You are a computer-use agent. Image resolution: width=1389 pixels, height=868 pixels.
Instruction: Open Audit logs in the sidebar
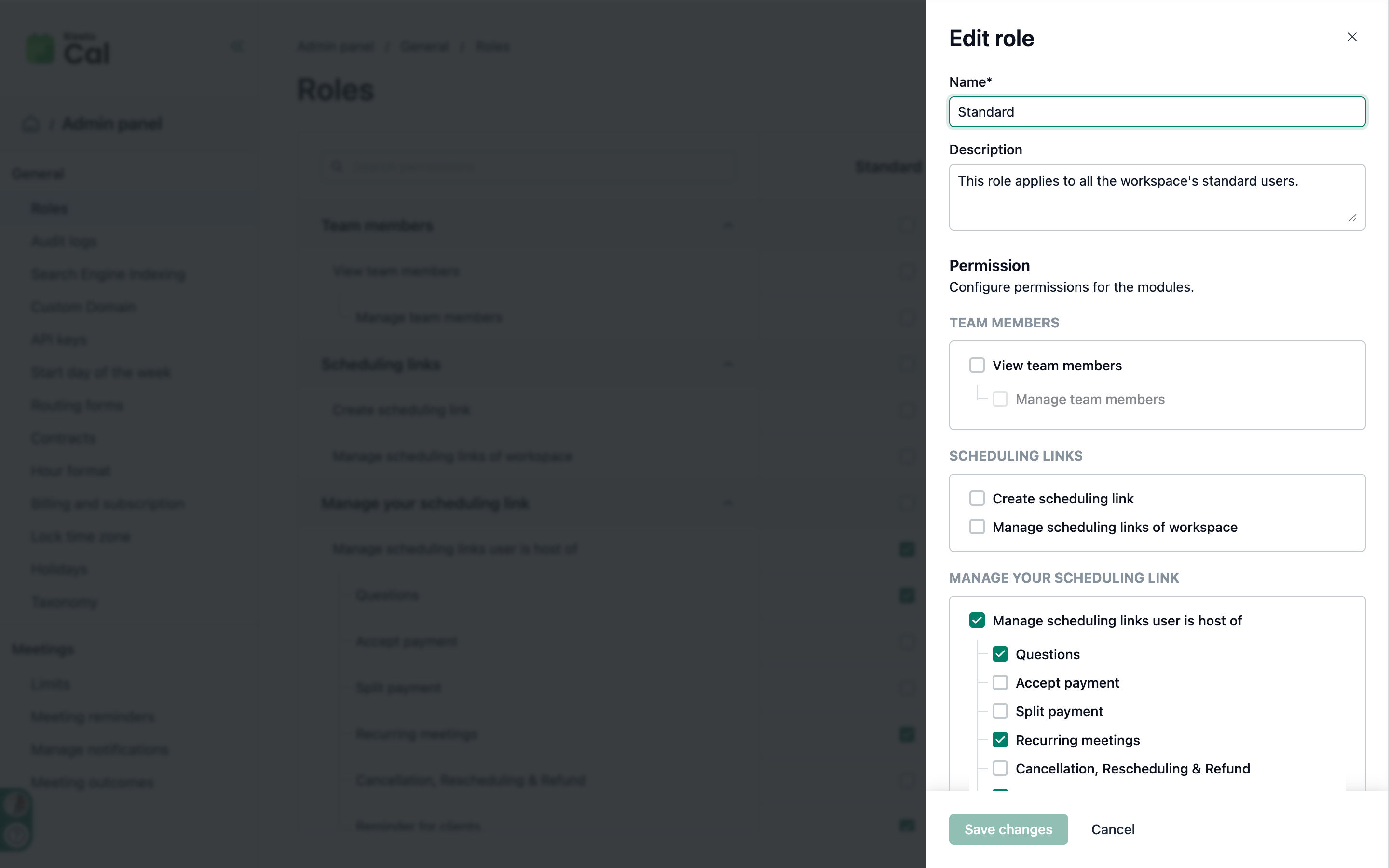[64, 242]
